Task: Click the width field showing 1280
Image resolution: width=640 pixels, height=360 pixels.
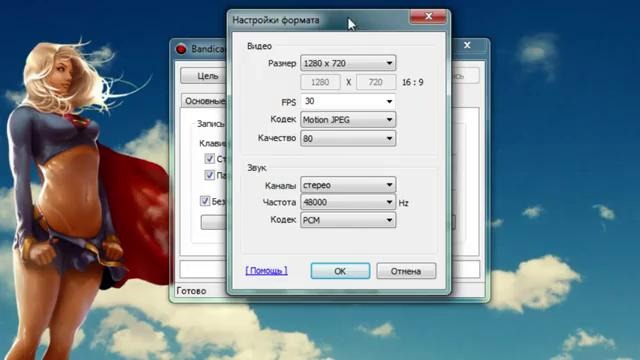Action: (x=320, y=82)
